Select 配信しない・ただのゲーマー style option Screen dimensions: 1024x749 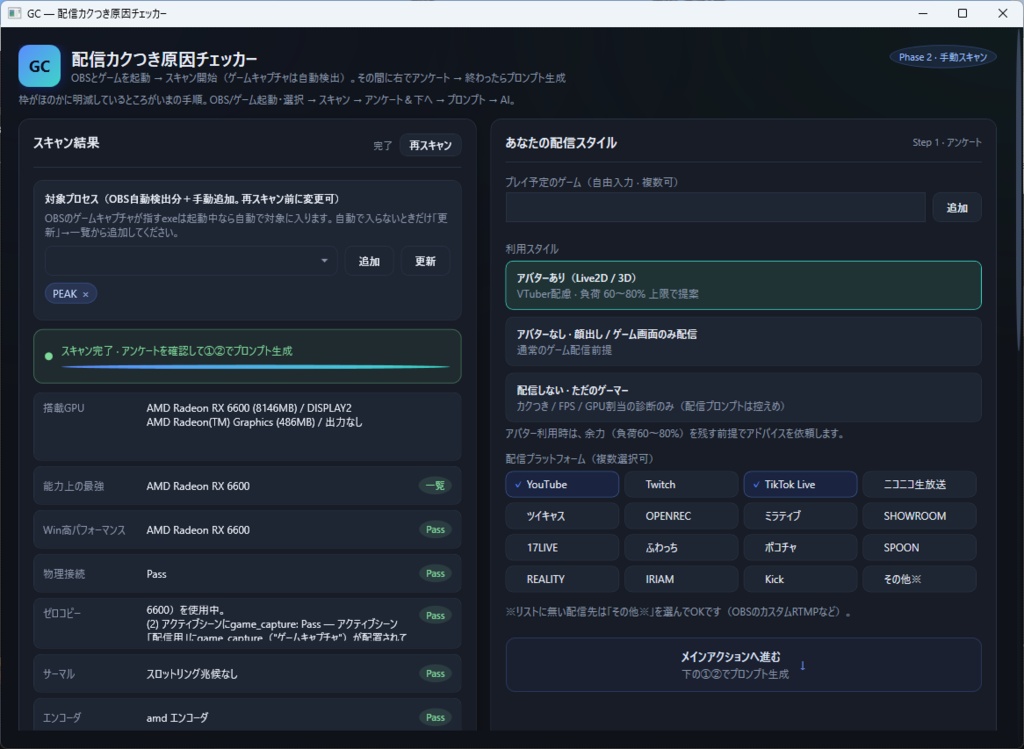pos(743,398)
